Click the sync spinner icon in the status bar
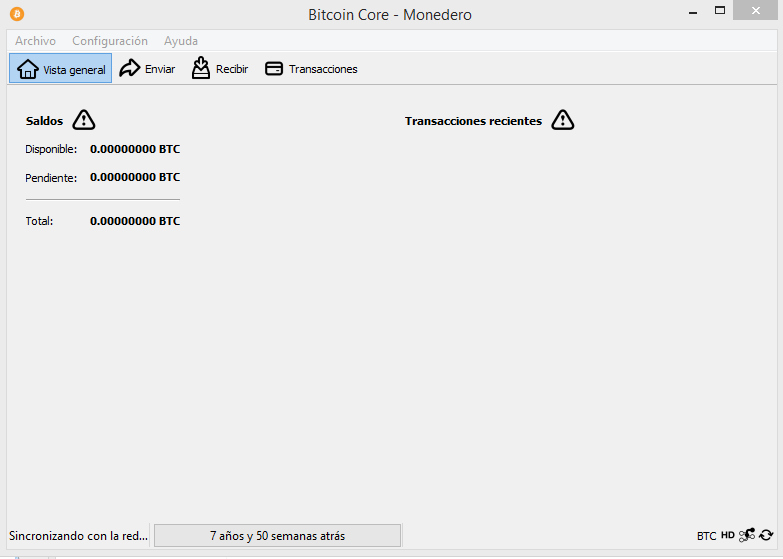 766,536
